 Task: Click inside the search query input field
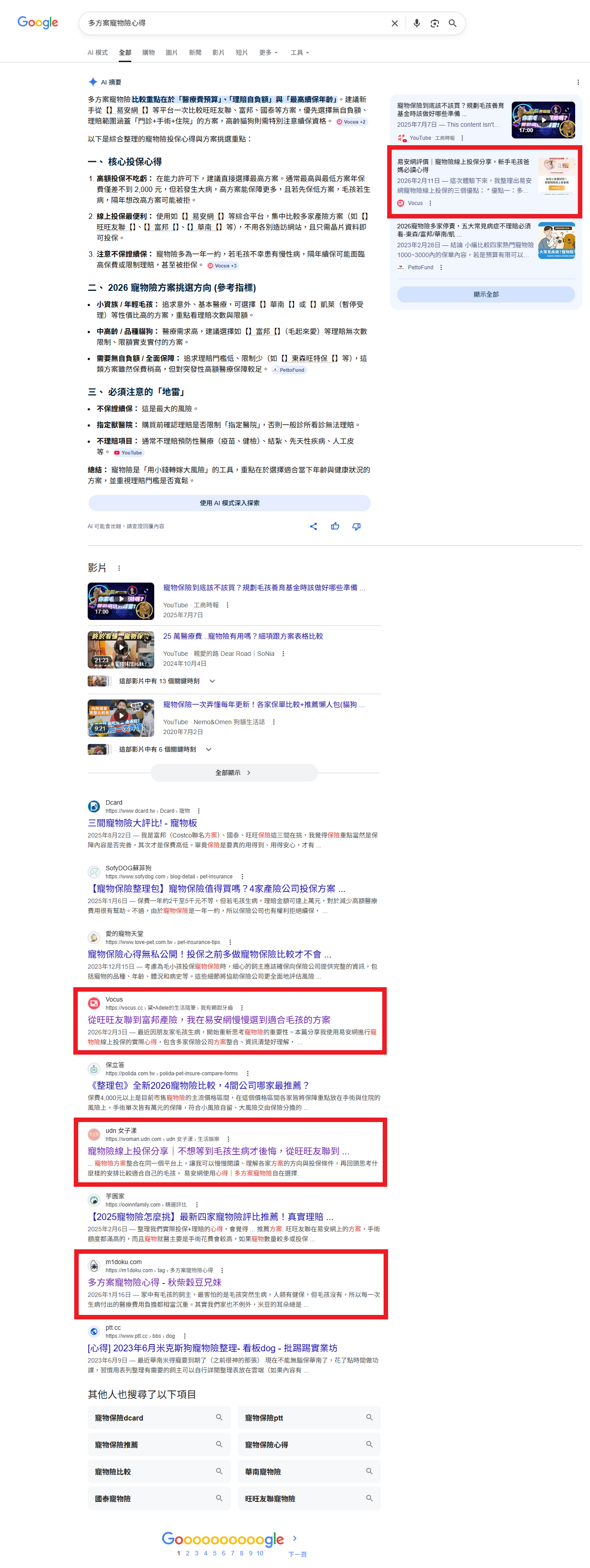[232, 23]
